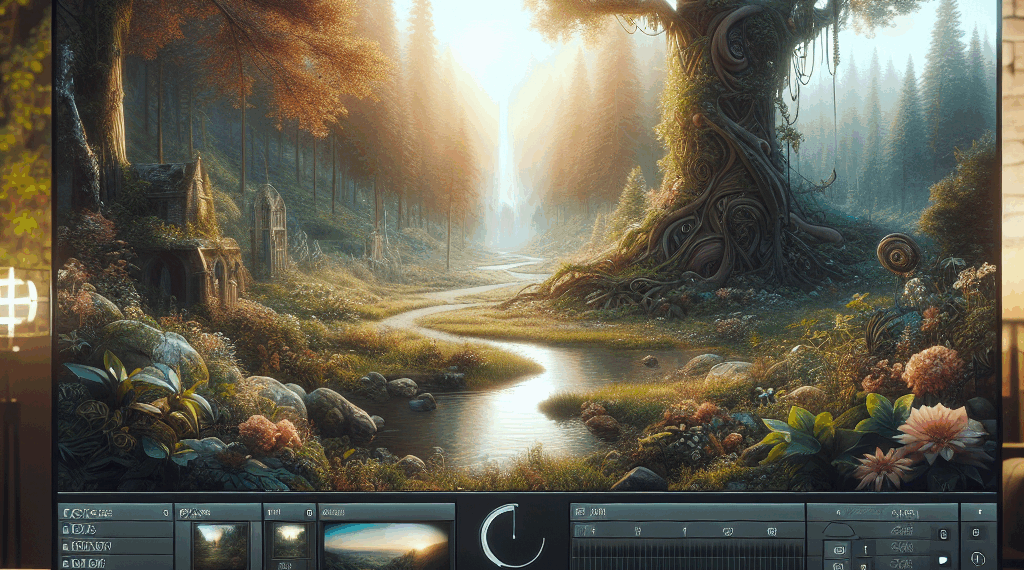This screenshot has height=570, width=1024.
Task: Click the last icon in the timeline toolbar row
Action: (x=772, y=531)
